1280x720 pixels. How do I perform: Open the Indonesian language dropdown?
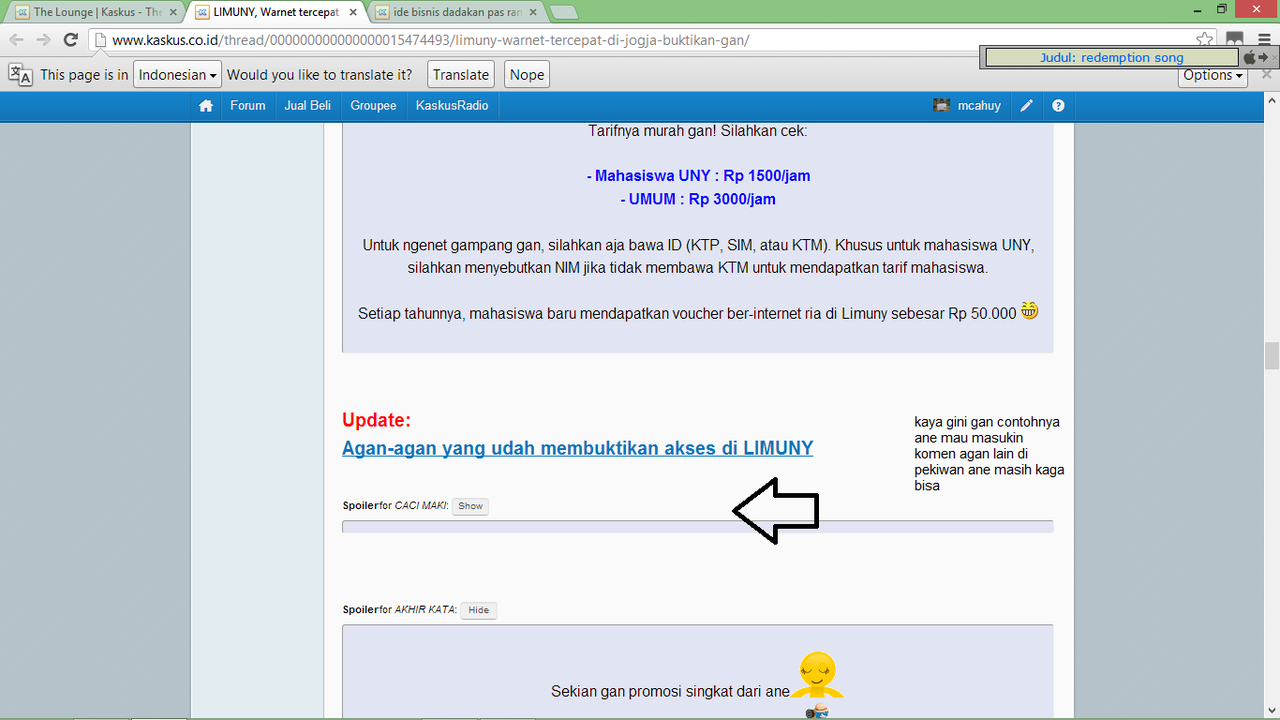[177, 75]
